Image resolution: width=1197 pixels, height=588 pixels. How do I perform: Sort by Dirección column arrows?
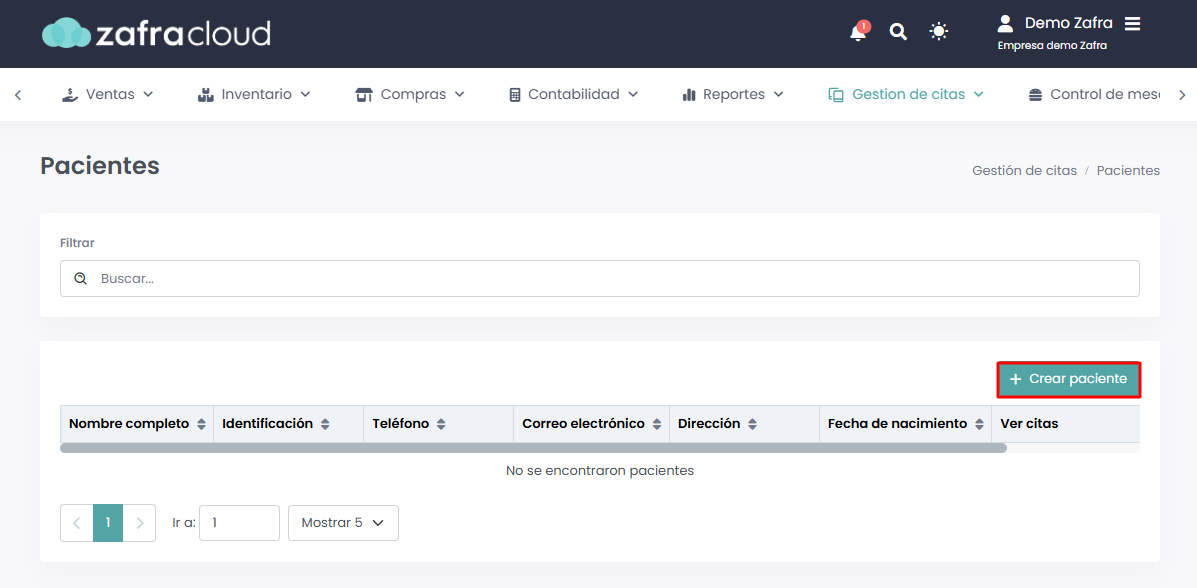753,424
